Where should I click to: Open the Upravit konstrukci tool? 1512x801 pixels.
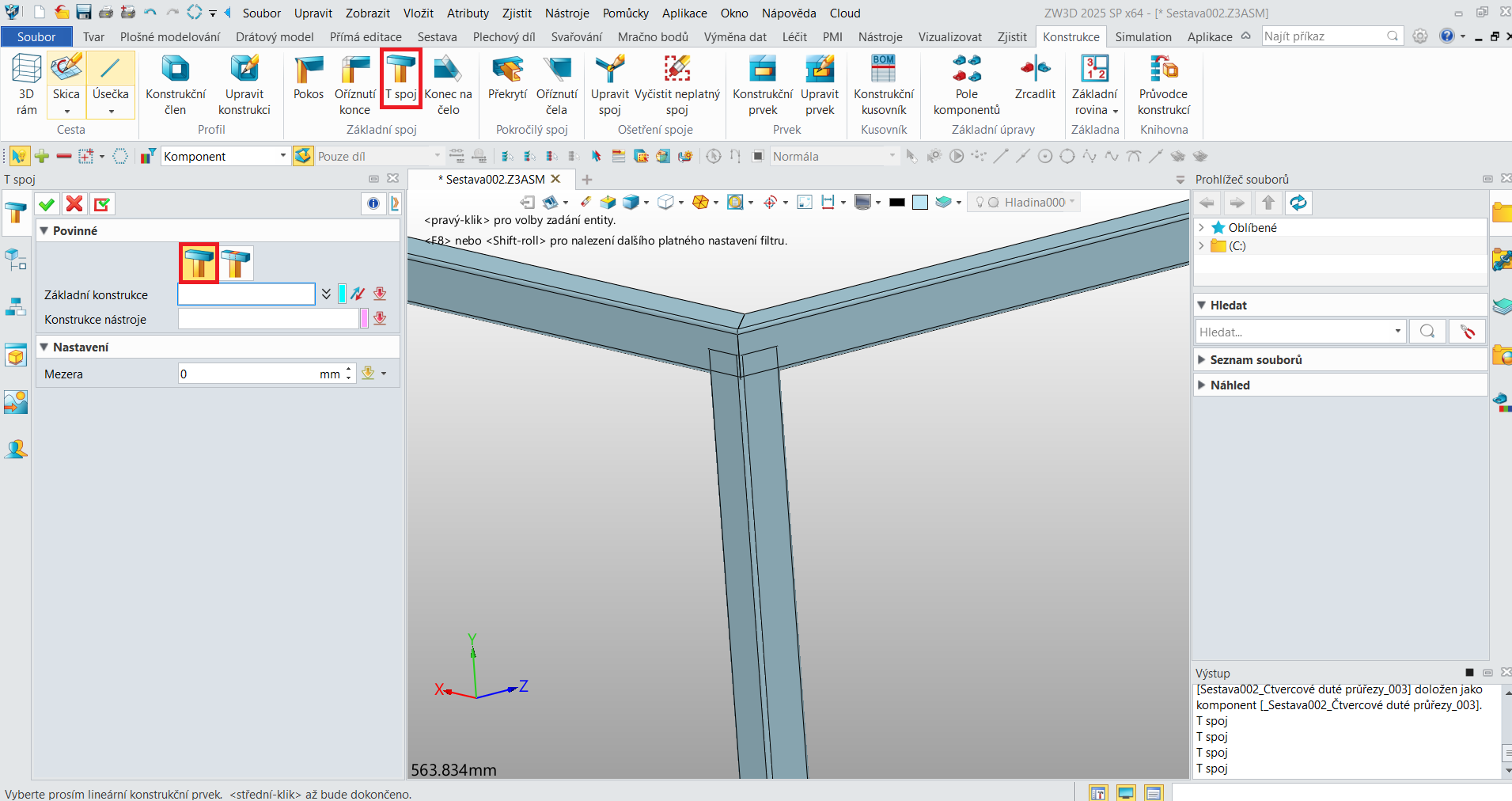[x=244, y=84]
